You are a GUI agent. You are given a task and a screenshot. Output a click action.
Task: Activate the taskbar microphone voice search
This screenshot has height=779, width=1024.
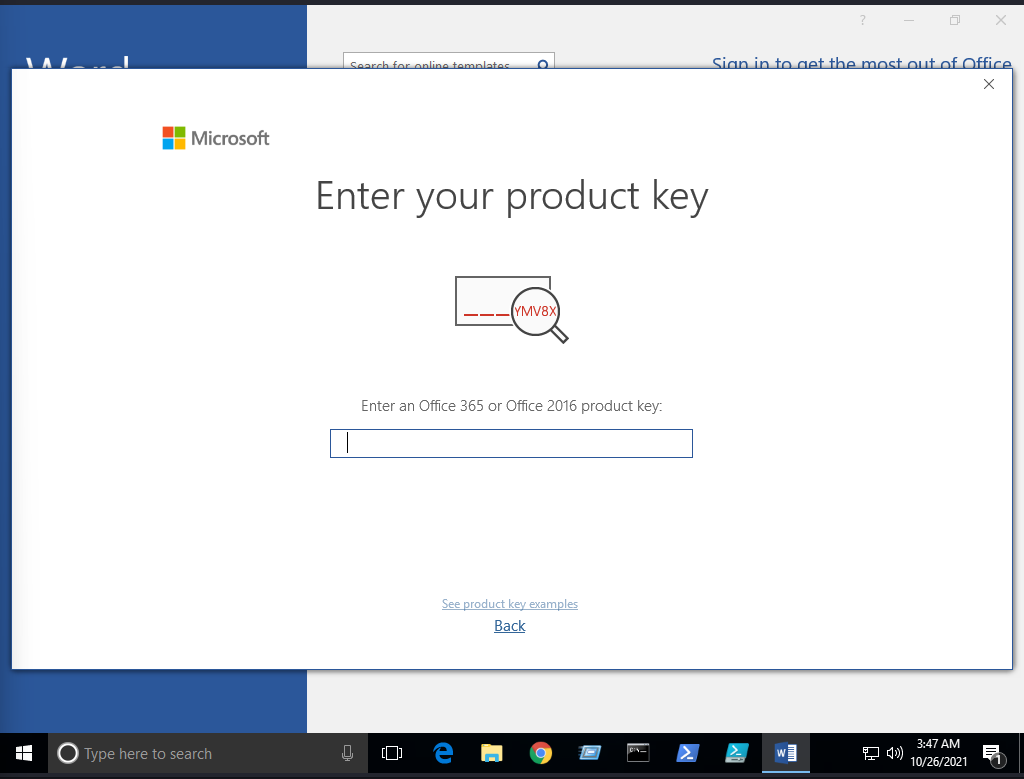click(x=347, y=754)
